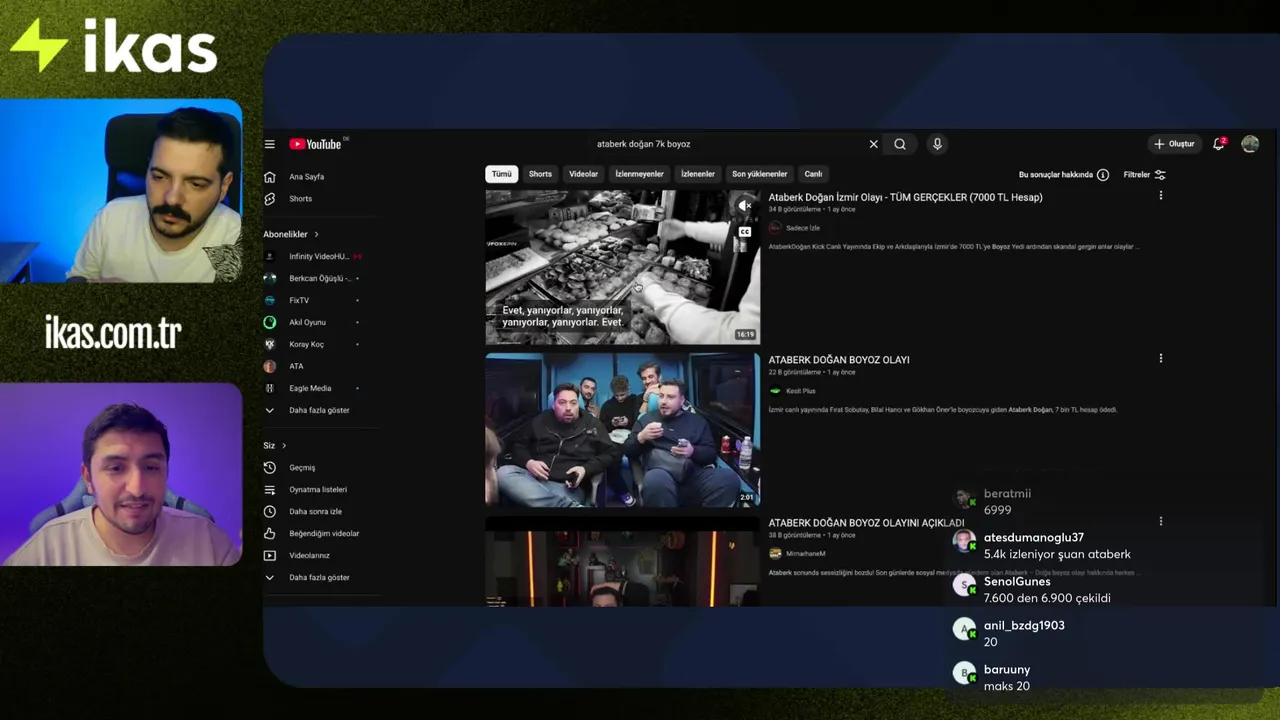
Task: Open the more options menu for the BOYOZ OLAYI video
Action: coord(1161,358)
